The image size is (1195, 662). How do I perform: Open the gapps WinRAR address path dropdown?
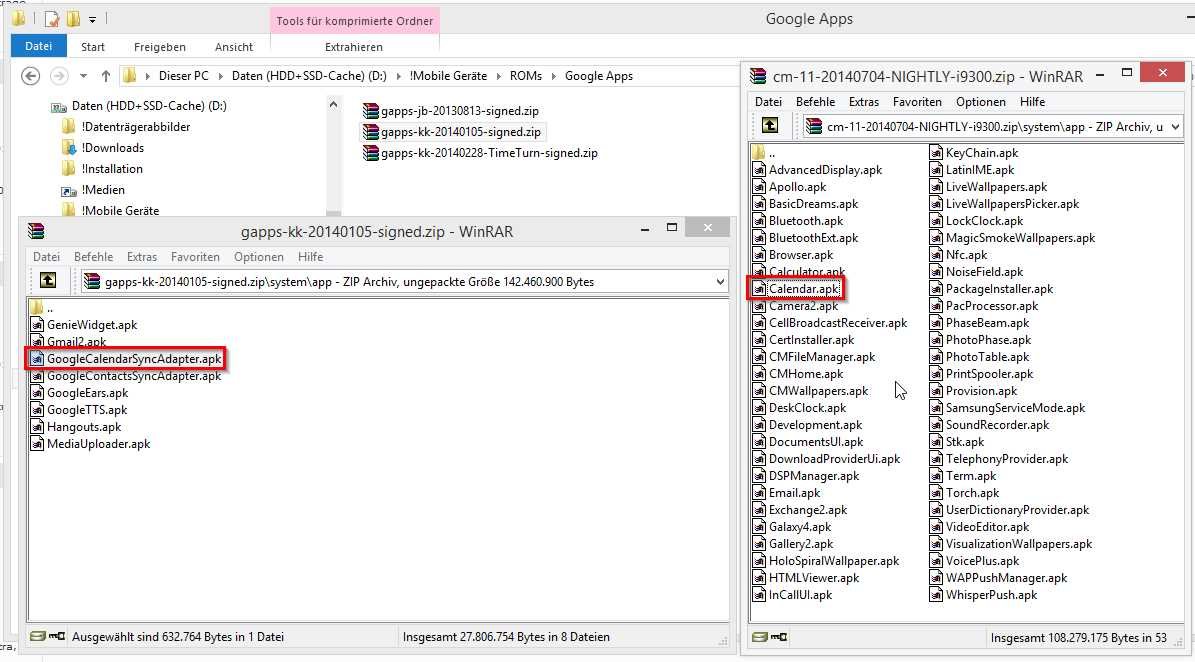tap(719, 282)
